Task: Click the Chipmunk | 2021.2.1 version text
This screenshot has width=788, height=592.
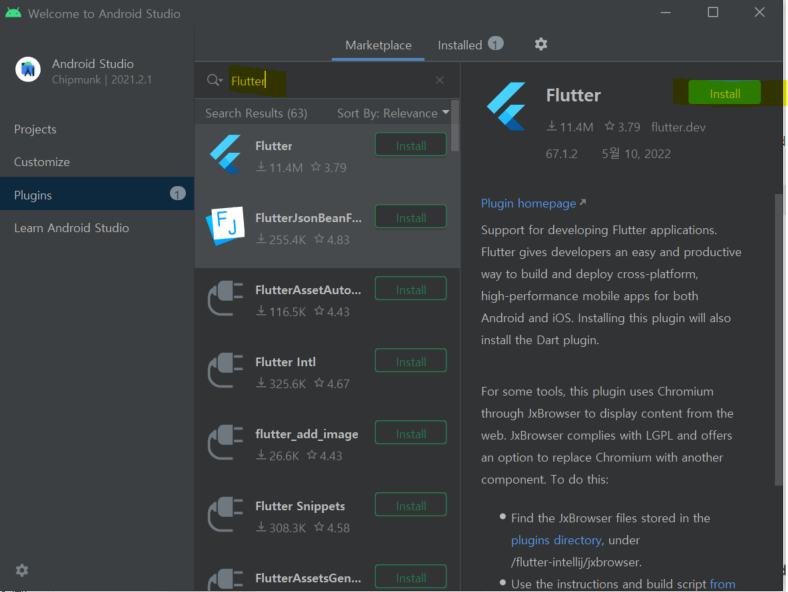Action: point(102,79)
